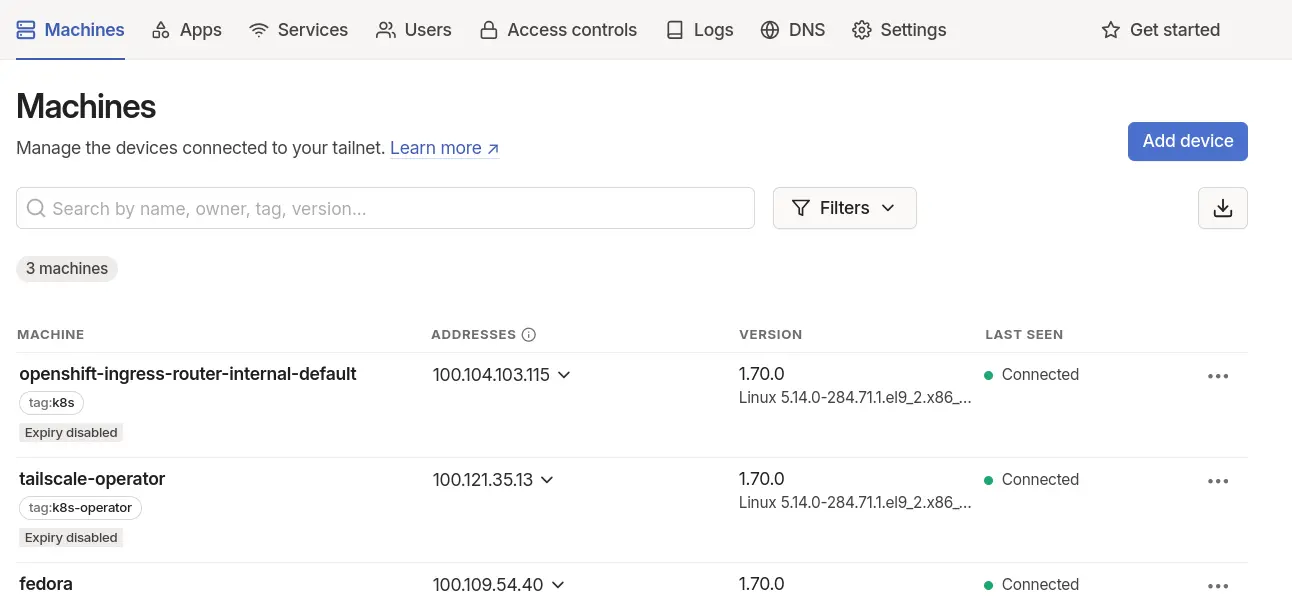Click the Add device button

[x=1187, y=141]
